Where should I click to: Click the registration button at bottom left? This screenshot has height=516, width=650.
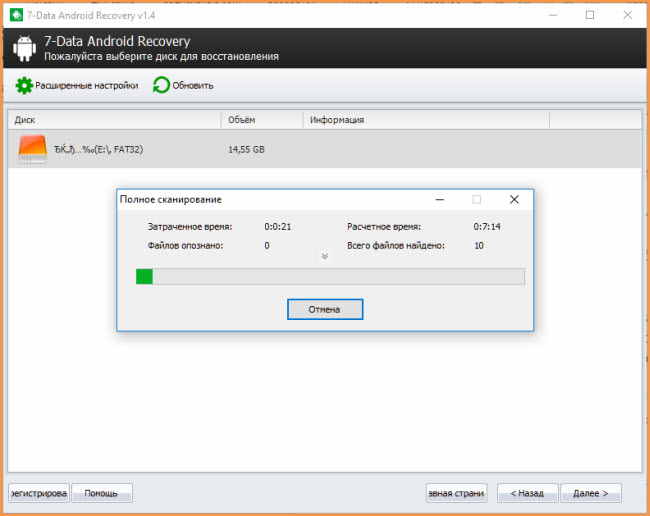39,493
